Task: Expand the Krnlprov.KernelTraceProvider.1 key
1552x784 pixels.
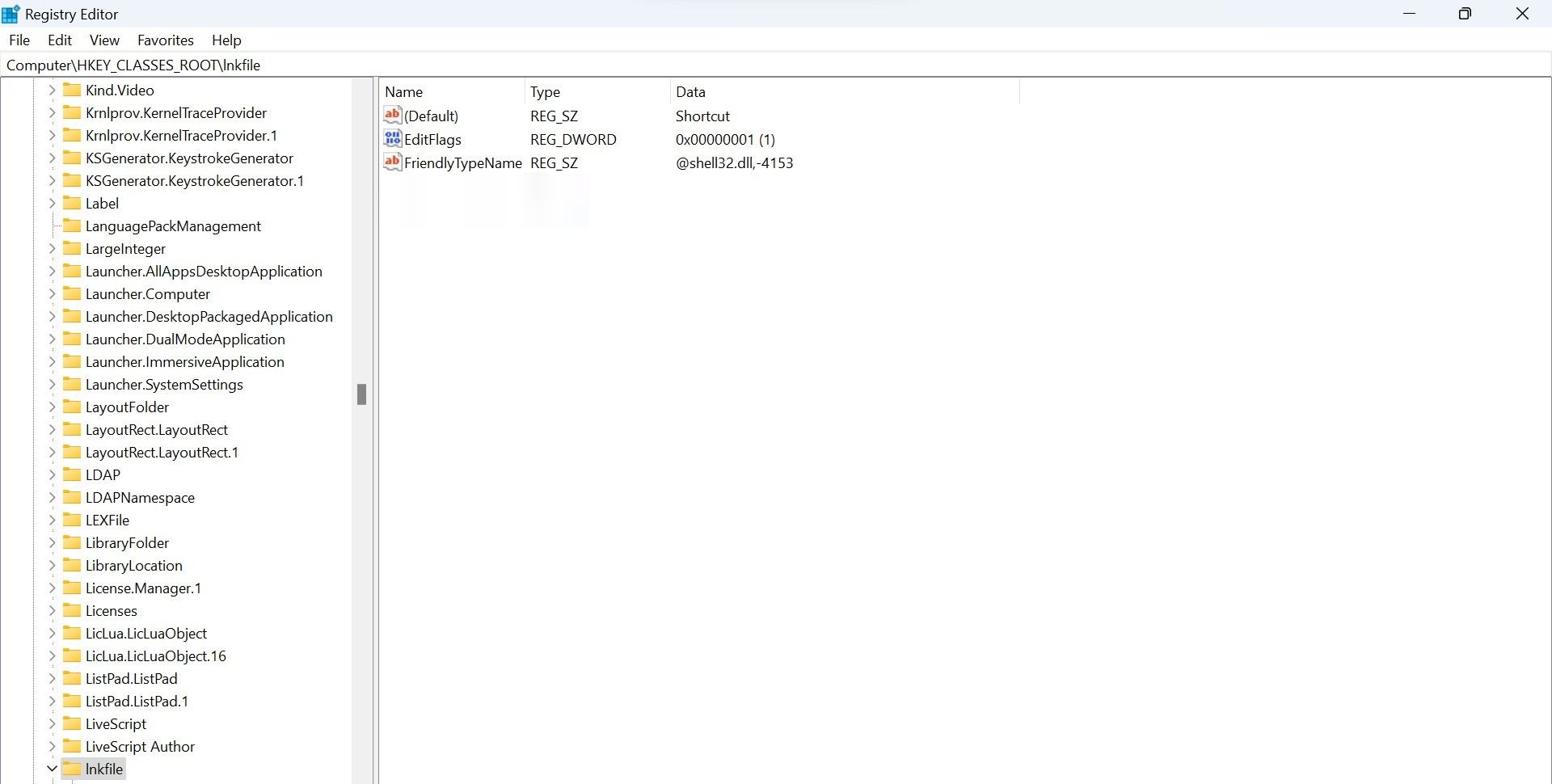Action: tap(52, 135)
